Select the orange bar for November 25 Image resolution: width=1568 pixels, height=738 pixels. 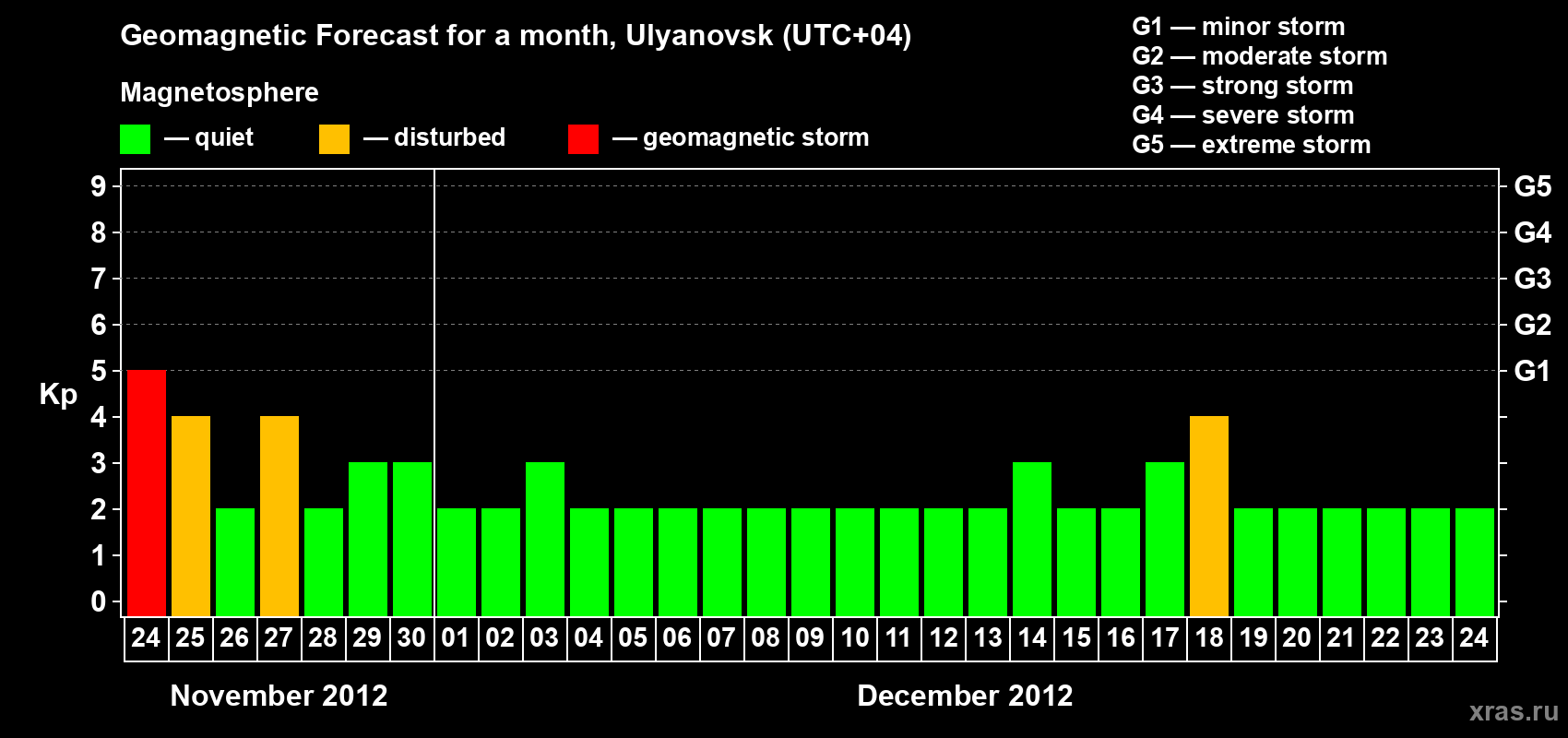[191, 516]
